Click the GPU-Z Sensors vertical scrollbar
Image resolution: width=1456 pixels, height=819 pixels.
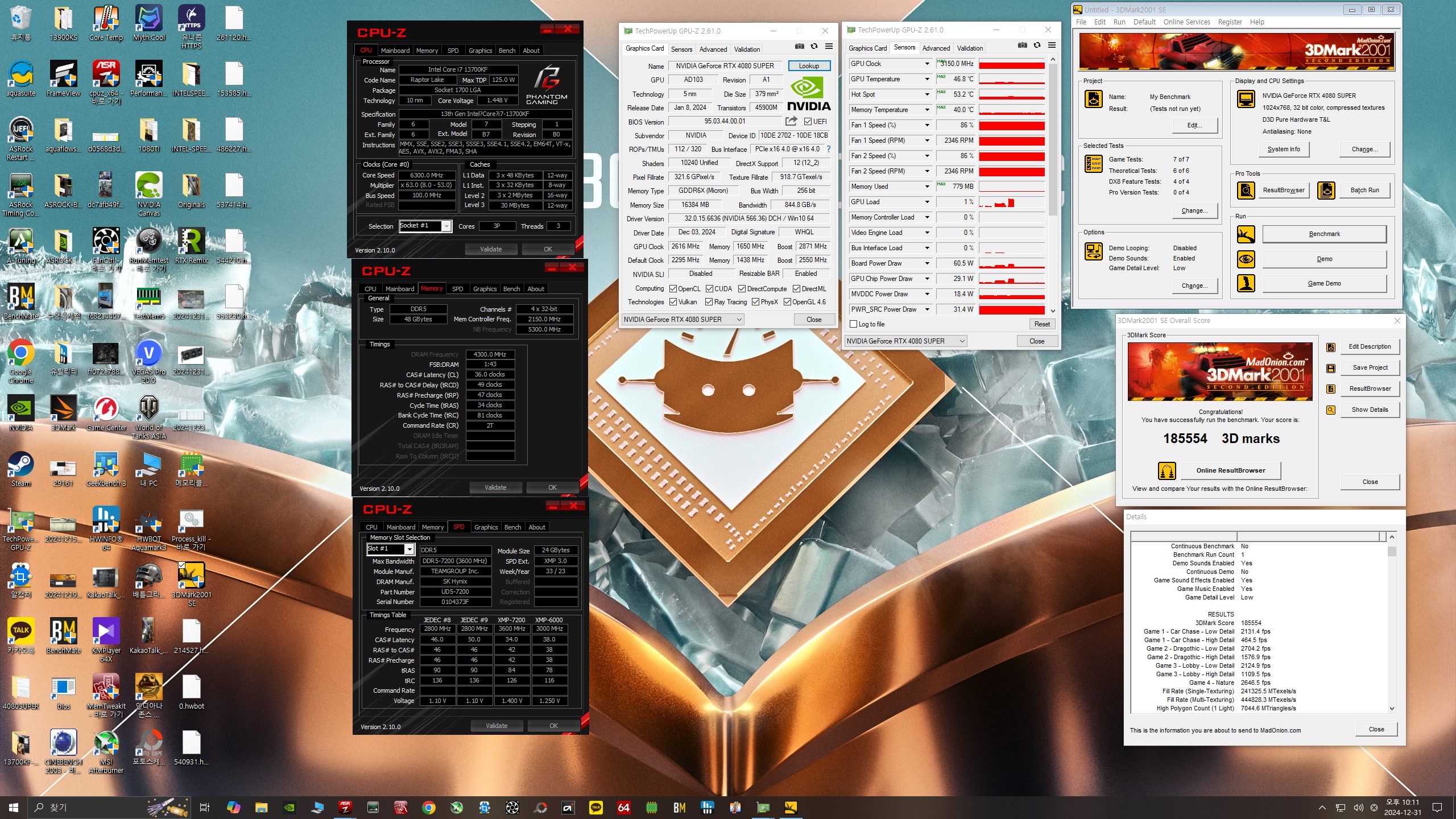click(x=1053, y=185)
